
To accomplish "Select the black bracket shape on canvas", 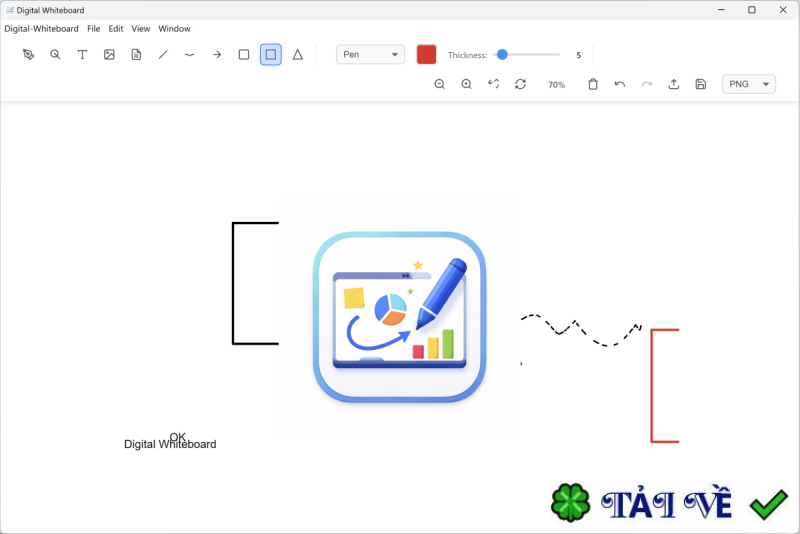I will click(x=233, y=283).
